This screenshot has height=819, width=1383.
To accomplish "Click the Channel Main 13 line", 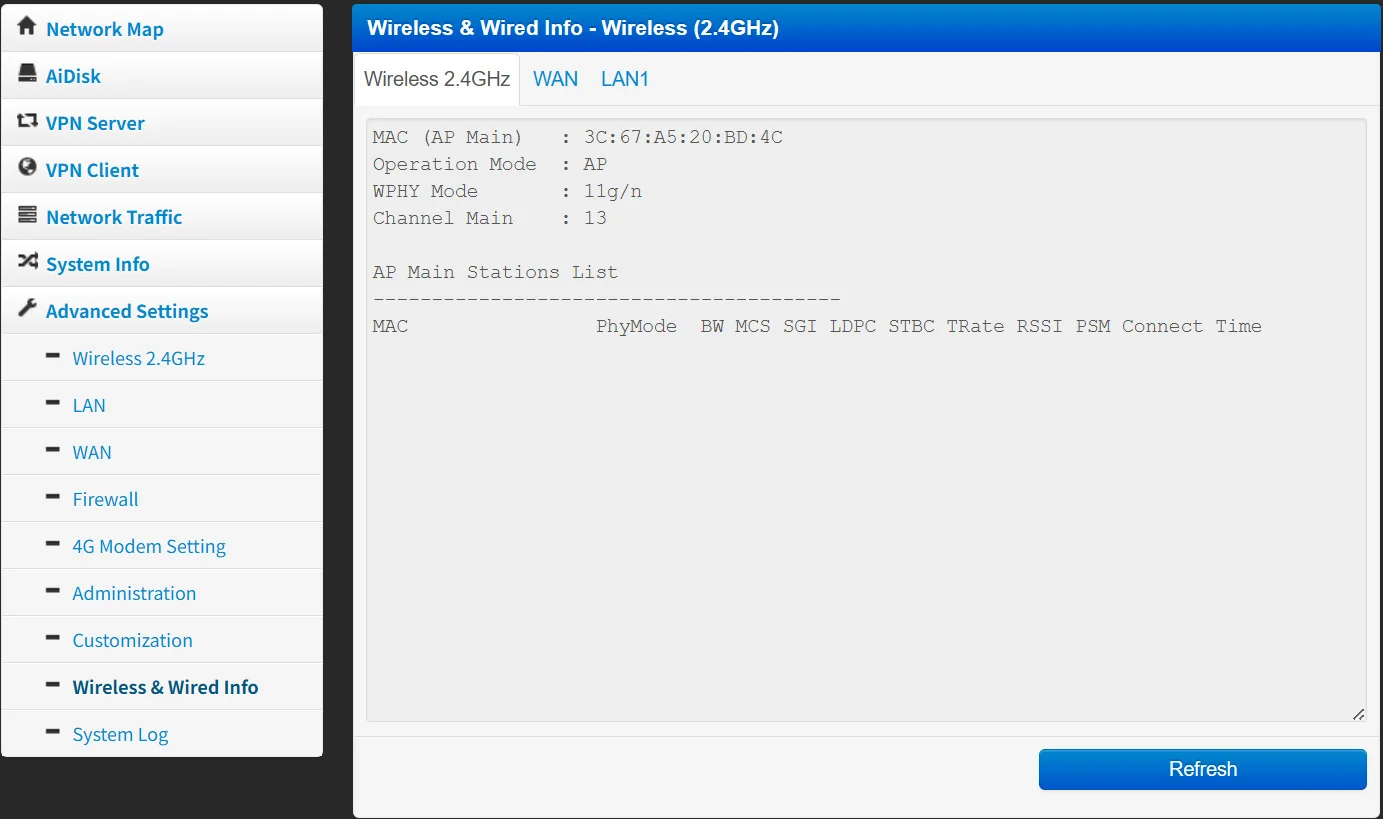I will (490, 218).
